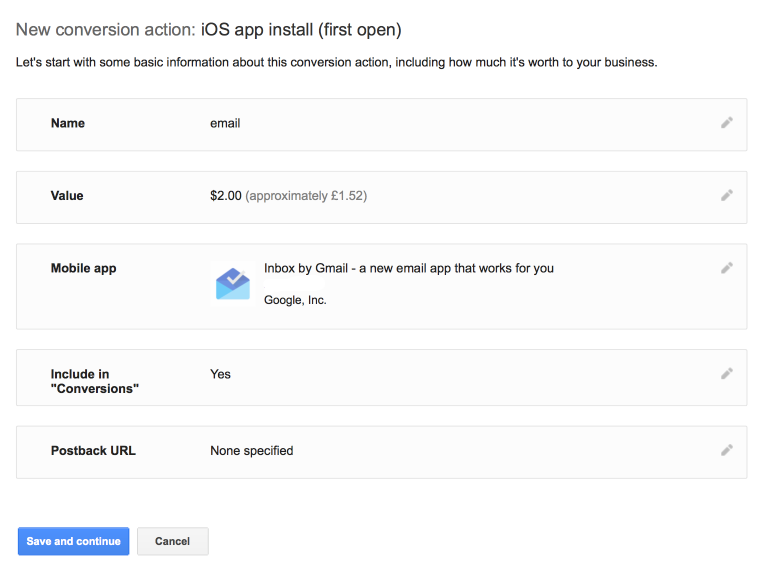This screenshot has height=566, width=780.
Task: Click the Inbox by Gmail app icon
Action: click(x=233, y=283)
